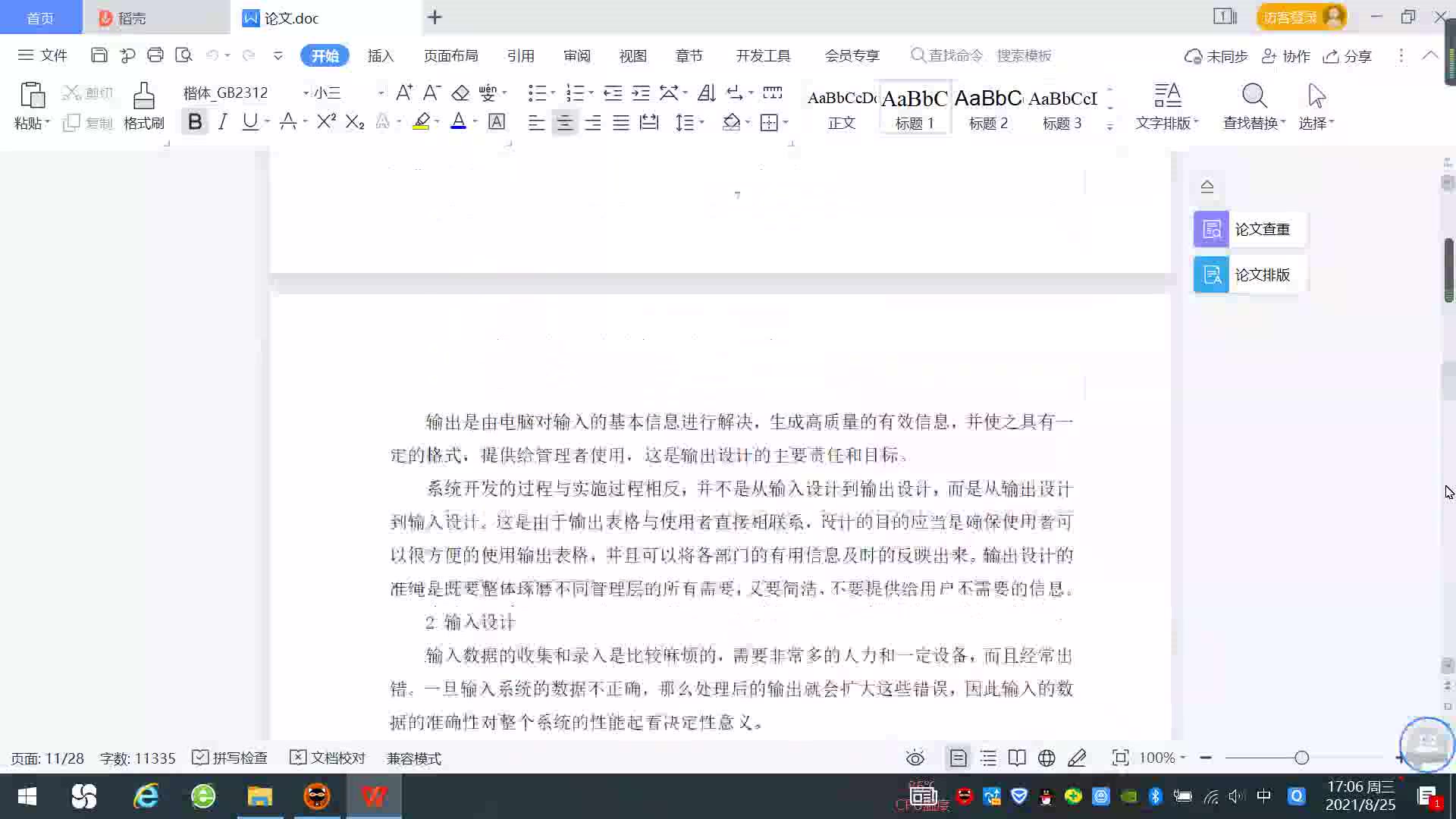The image size is (1456, 819).
Task: Click the character border icon
Action: coord(497,121)
